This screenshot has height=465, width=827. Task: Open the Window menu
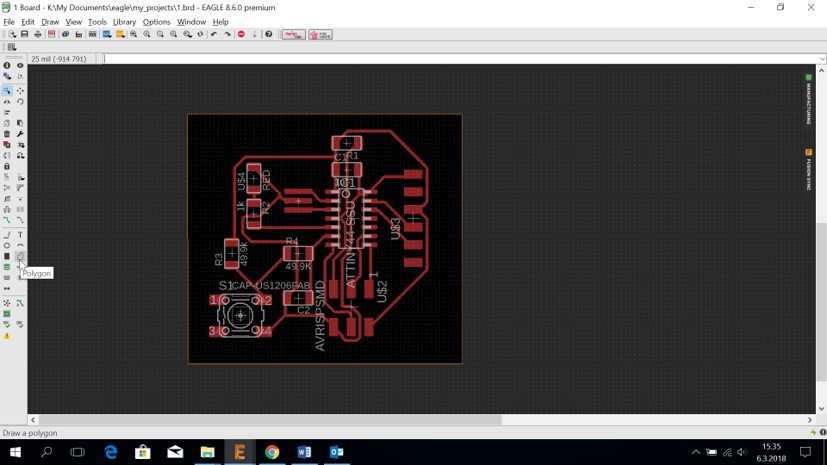pos(191,22)
